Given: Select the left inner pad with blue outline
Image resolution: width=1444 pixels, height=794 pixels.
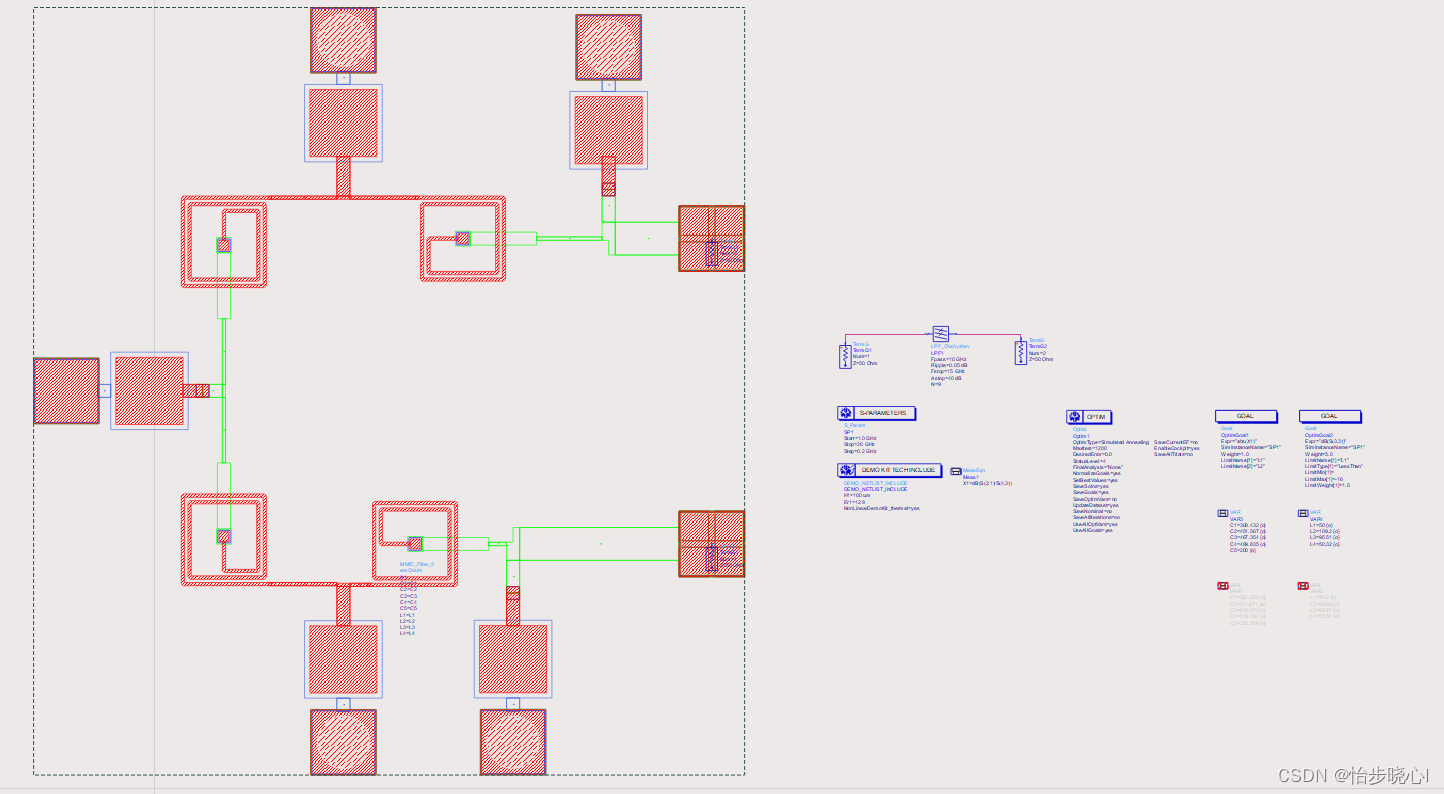Looking at the screenshot, I should [x=149, y=391].
